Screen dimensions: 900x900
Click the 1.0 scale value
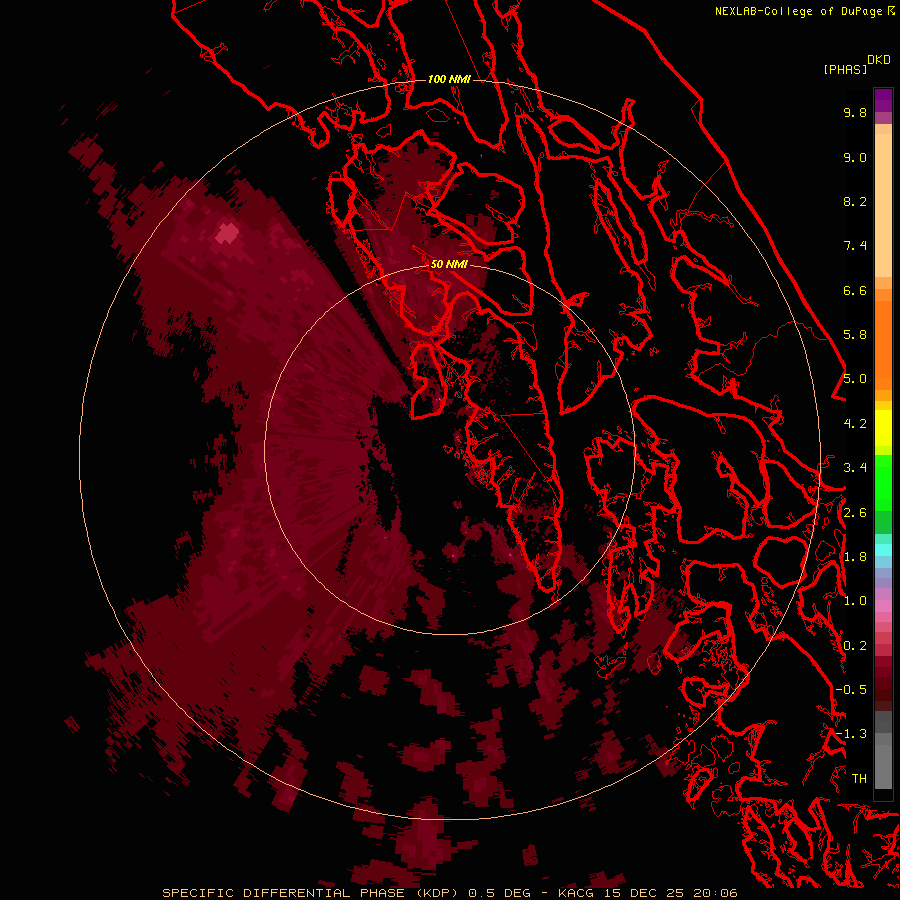pyautogui.click(x=855, y=601)
